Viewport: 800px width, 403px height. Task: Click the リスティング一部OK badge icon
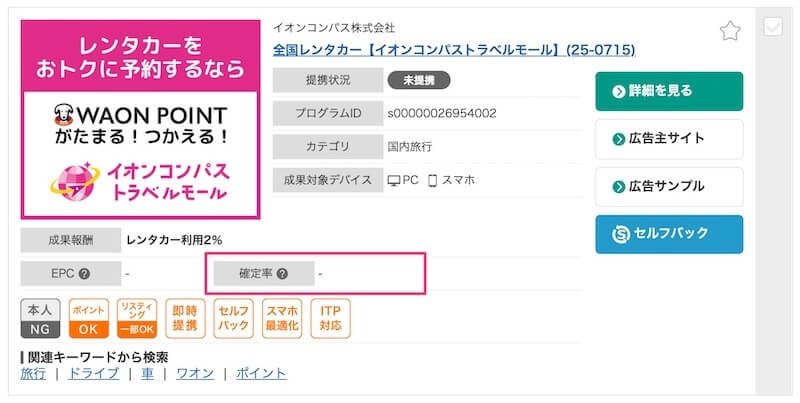137,317
